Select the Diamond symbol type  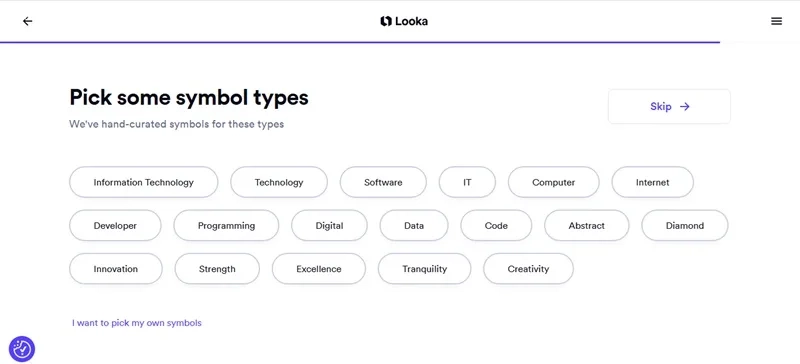coord(684,225)
